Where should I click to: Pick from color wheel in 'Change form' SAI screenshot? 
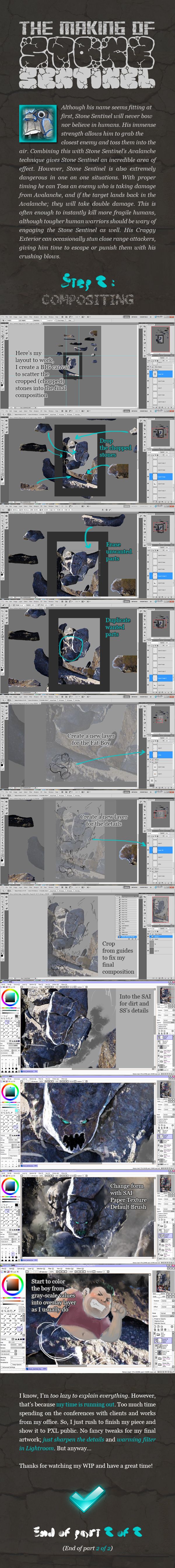coord(10,1187)
